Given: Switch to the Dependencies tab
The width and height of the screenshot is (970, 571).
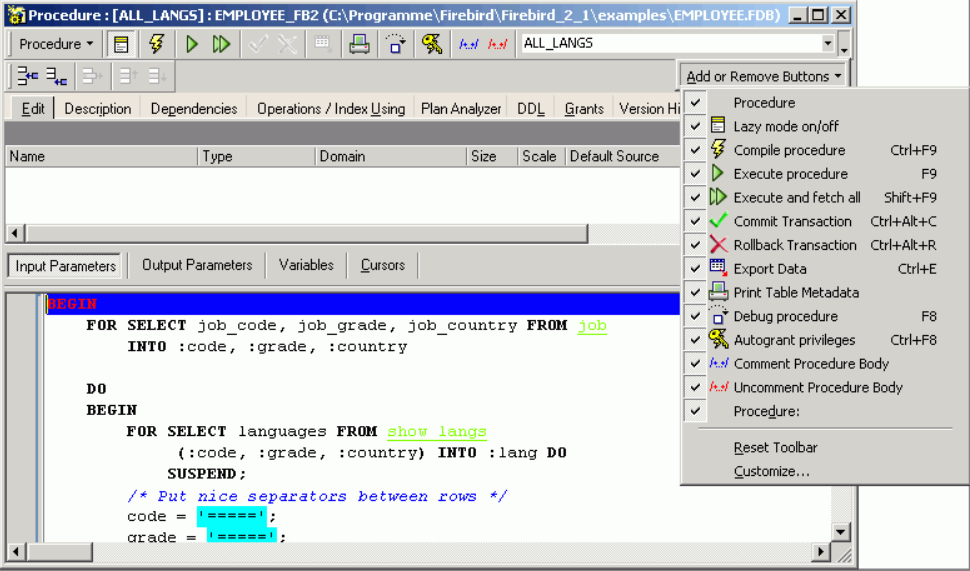Looking at the screenshot, I should (x=194, y=109).
